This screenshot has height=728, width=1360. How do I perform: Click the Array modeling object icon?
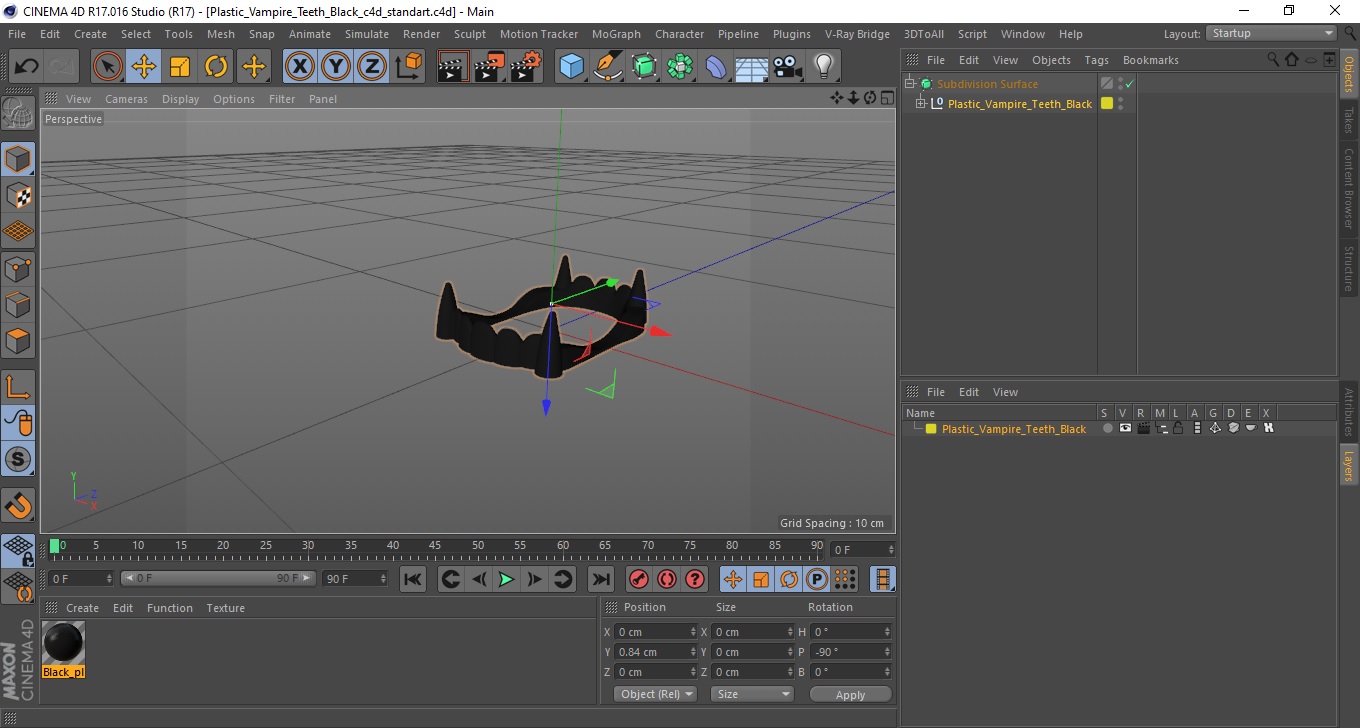(x=680, y=67)
